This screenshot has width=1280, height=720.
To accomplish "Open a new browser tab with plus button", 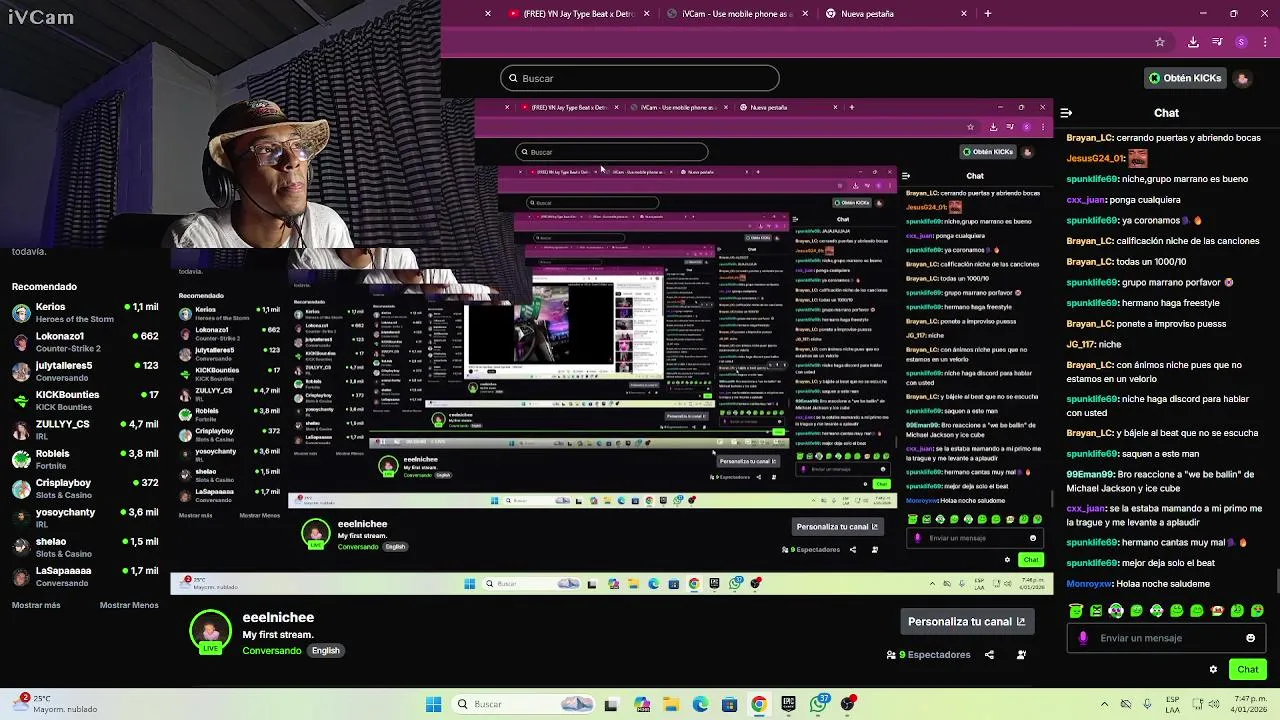I will [x=988, y=14].
